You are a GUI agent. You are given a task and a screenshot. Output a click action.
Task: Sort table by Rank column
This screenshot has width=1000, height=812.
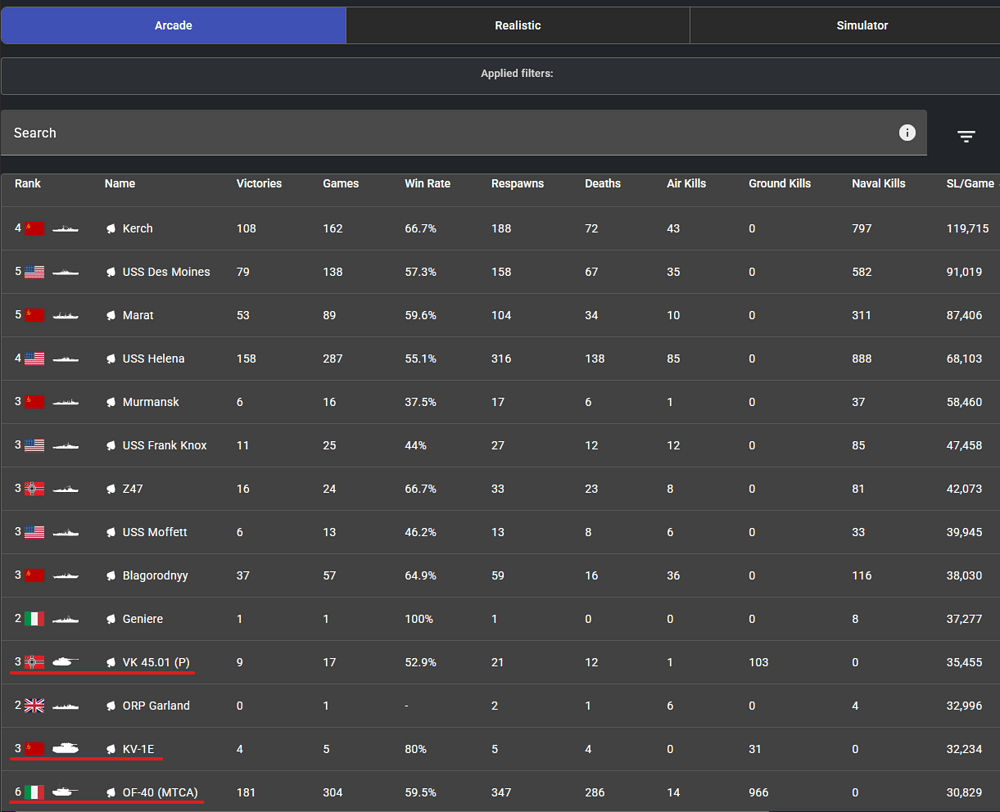27,184
